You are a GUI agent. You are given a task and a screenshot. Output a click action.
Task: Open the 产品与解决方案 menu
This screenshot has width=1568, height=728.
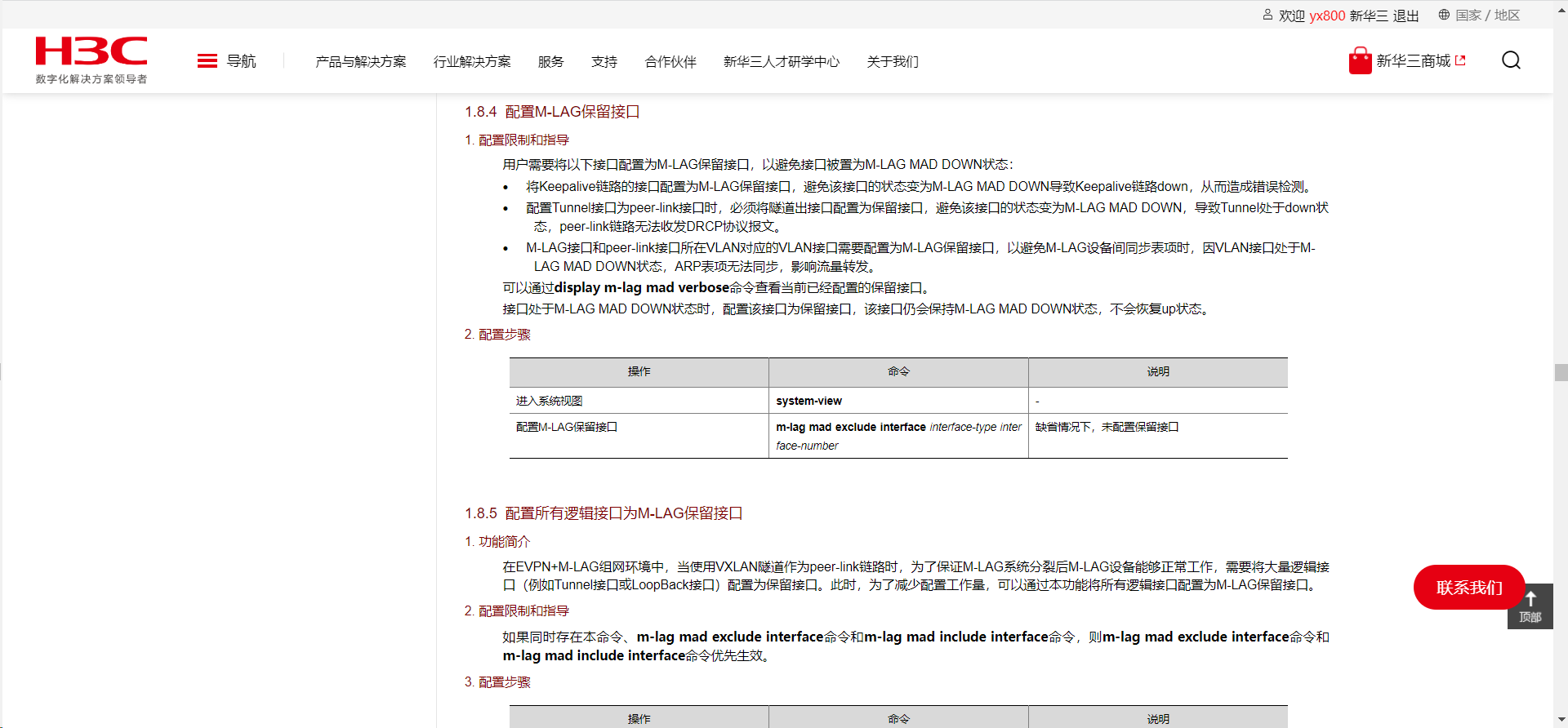pyautogui.click(x=360, y=62)
